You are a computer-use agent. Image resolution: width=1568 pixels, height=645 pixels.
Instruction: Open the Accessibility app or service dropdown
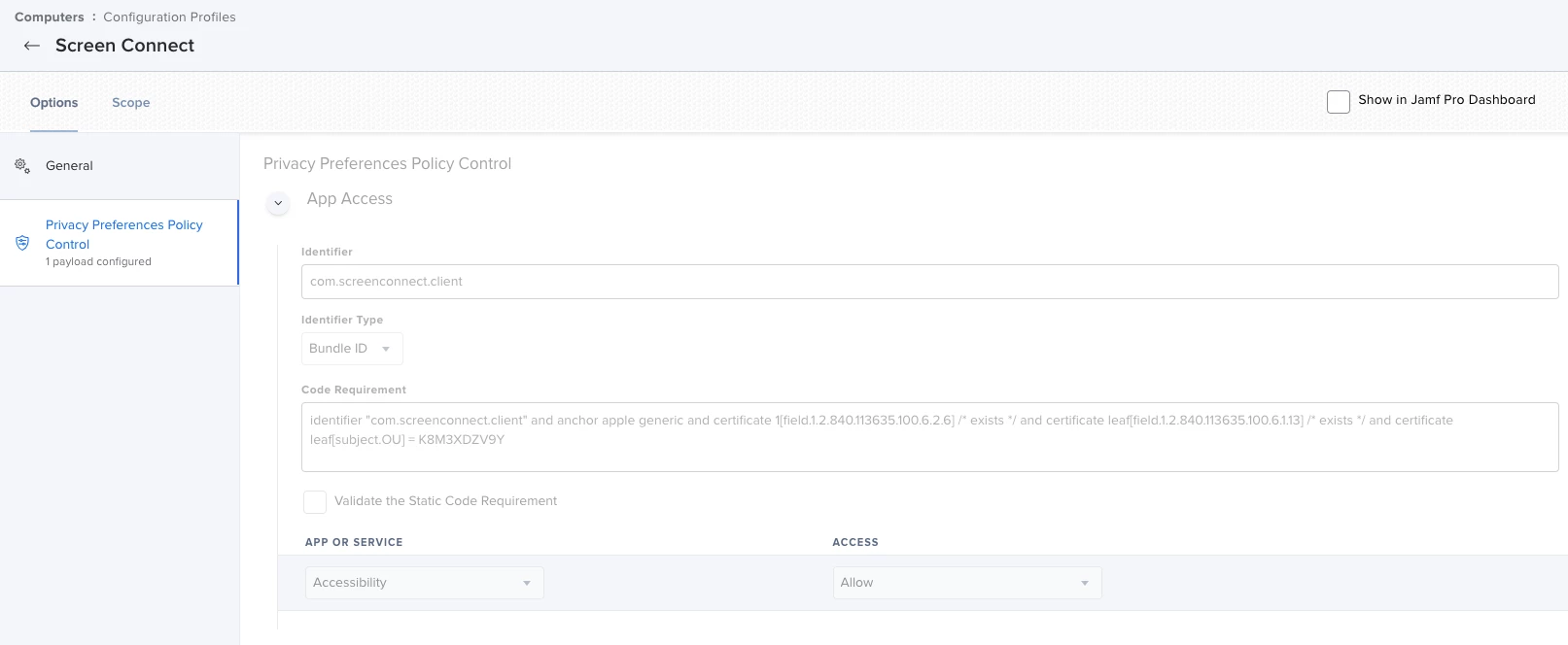tap(425, 583)
